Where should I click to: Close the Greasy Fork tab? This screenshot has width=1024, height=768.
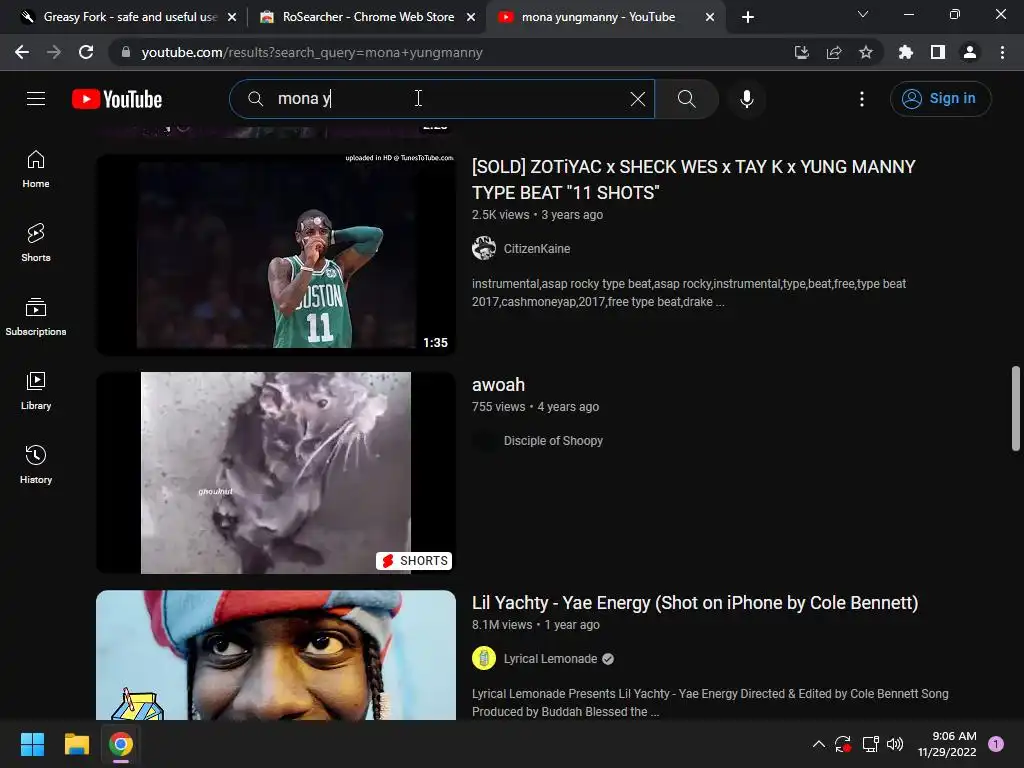coord(232,18)
